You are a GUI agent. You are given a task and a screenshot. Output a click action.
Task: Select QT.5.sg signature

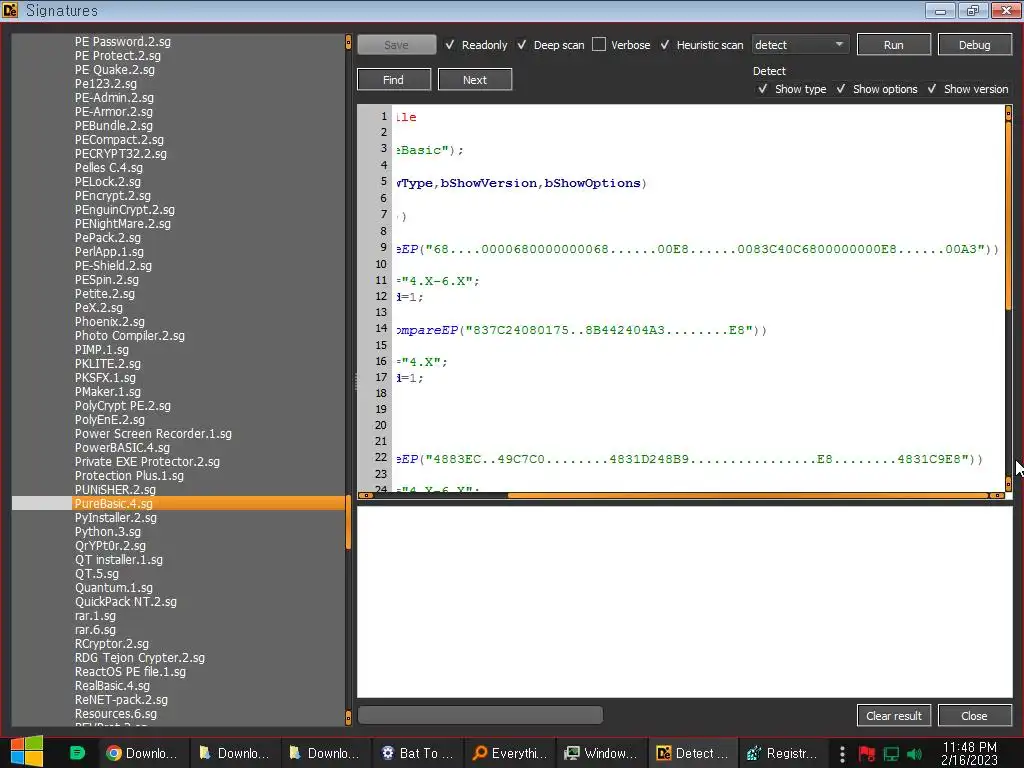[x=97, y=574]
